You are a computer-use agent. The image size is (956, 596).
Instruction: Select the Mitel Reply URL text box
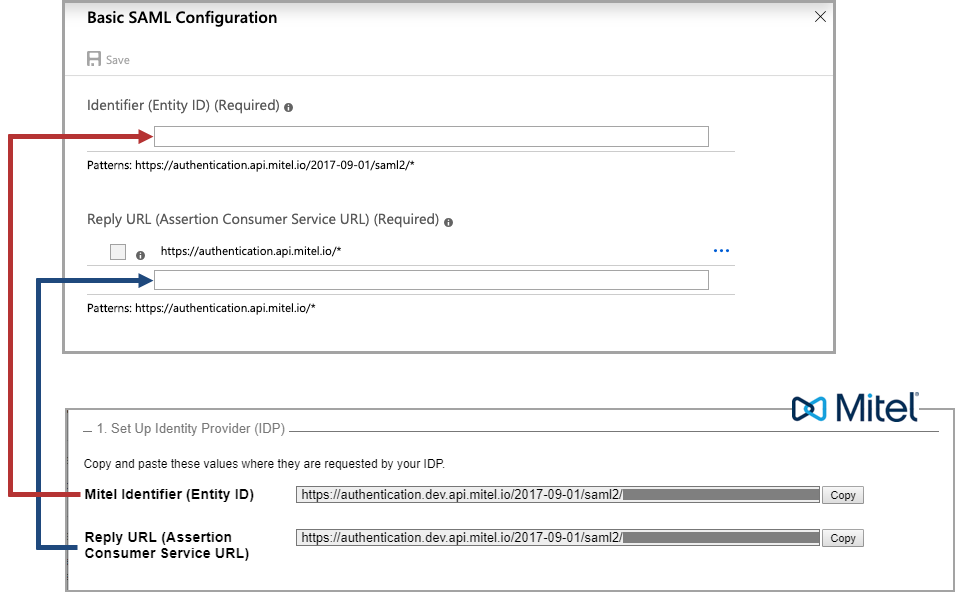[557, 537]
